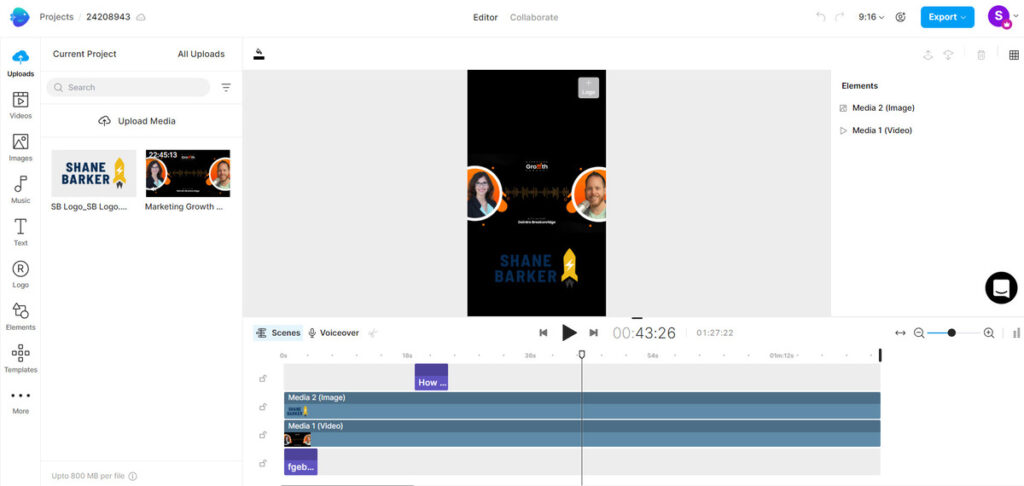
Task: Switch to the Editor tab
Action: point(485,17)
